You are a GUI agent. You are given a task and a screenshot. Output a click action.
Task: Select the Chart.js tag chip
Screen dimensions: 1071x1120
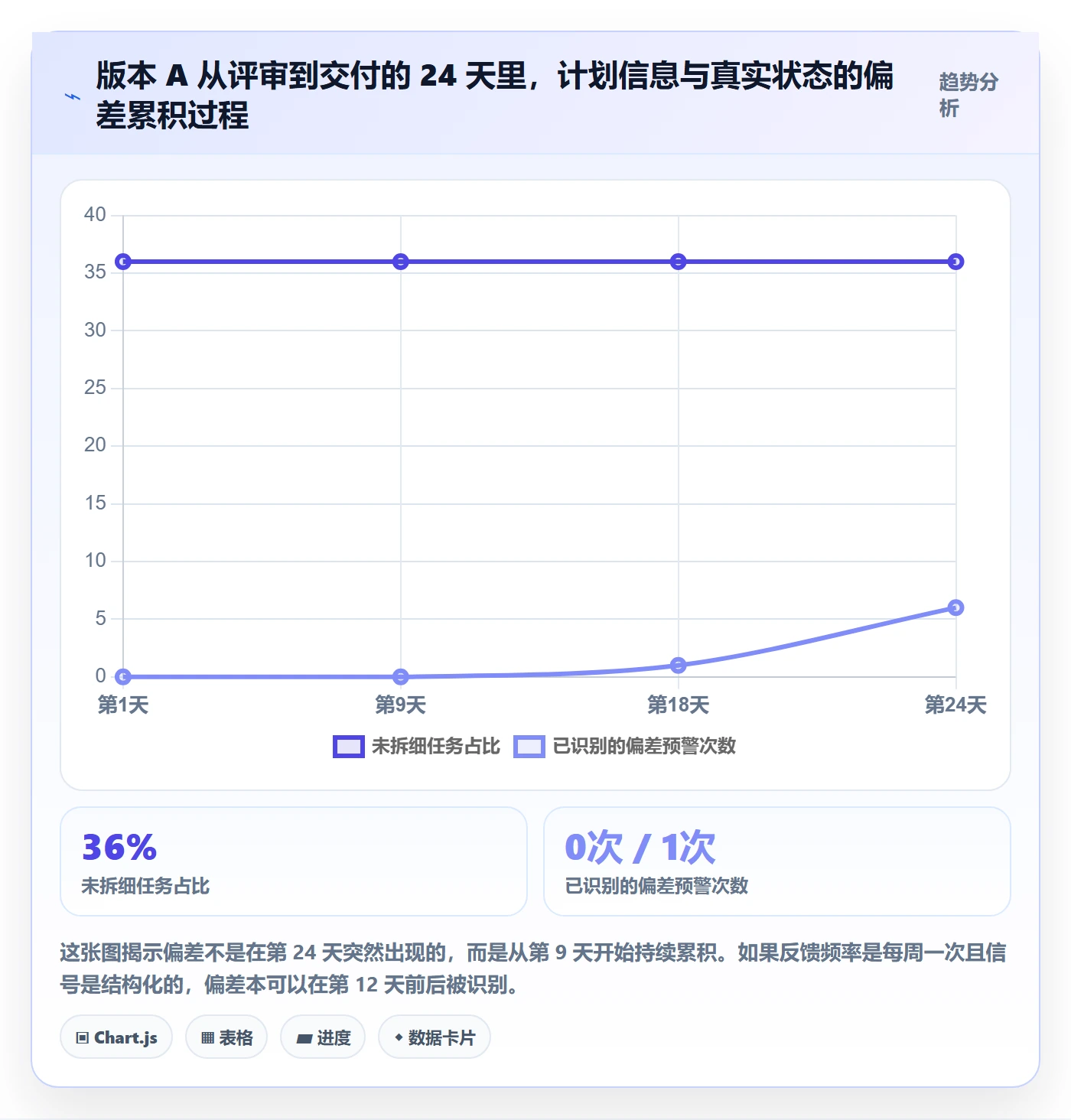(x=116, y=1037)
